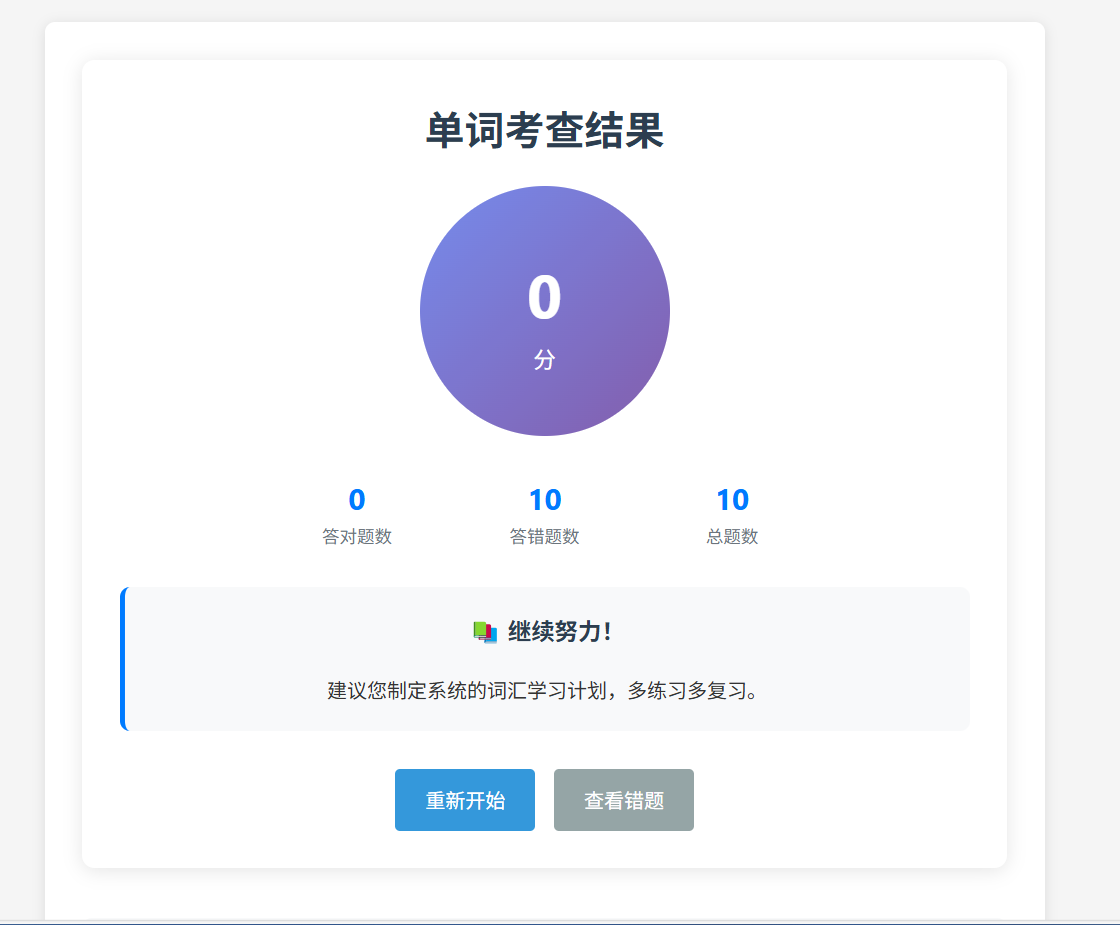Viewport: 1120px width, 925px height.
Task: Click the 10 value above 总题数
Action: 732,499
